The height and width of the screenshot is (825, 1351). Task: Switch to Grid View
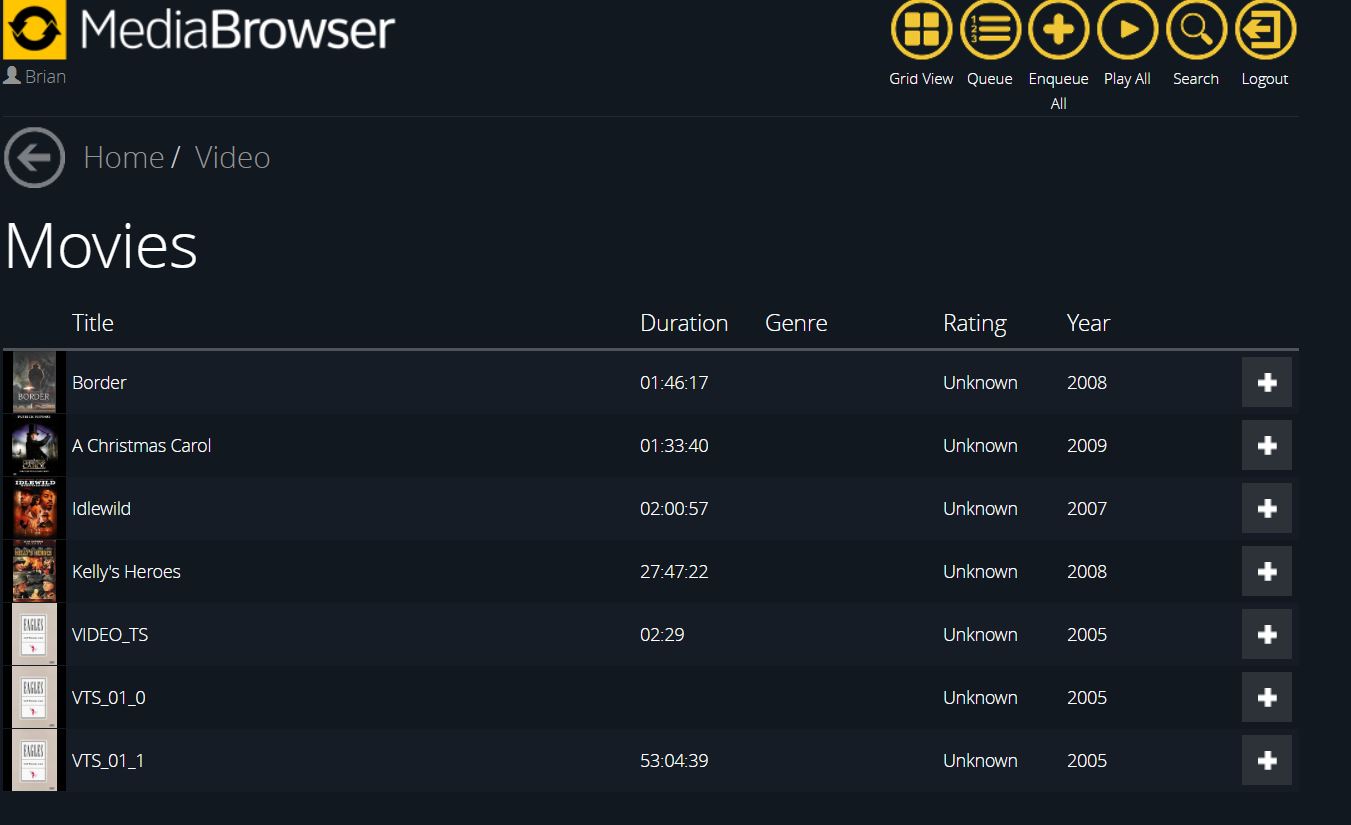click(921, 31)
